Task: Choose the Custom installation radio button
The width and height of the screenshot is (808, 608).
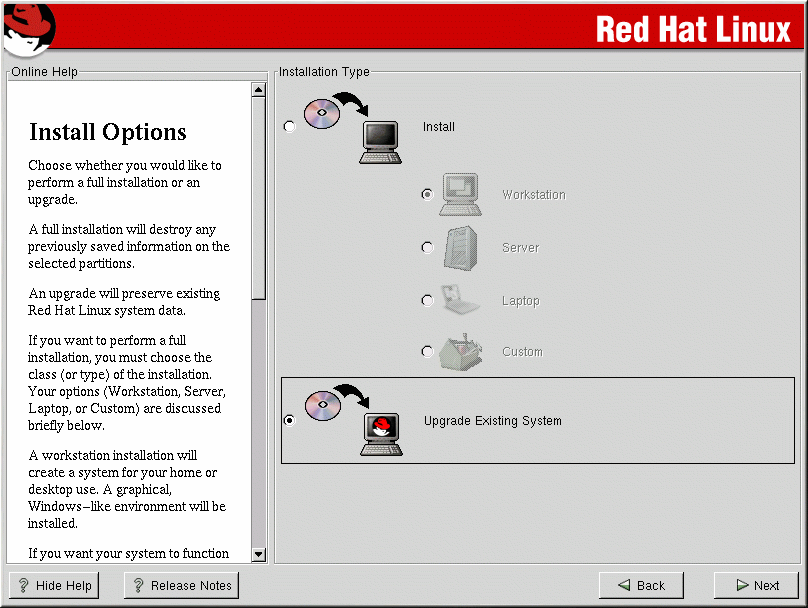Action: 428,352
